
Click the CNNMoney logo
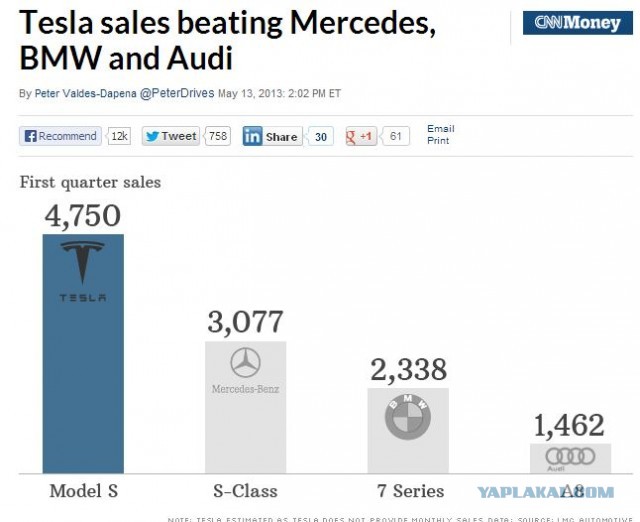(577, 23)
